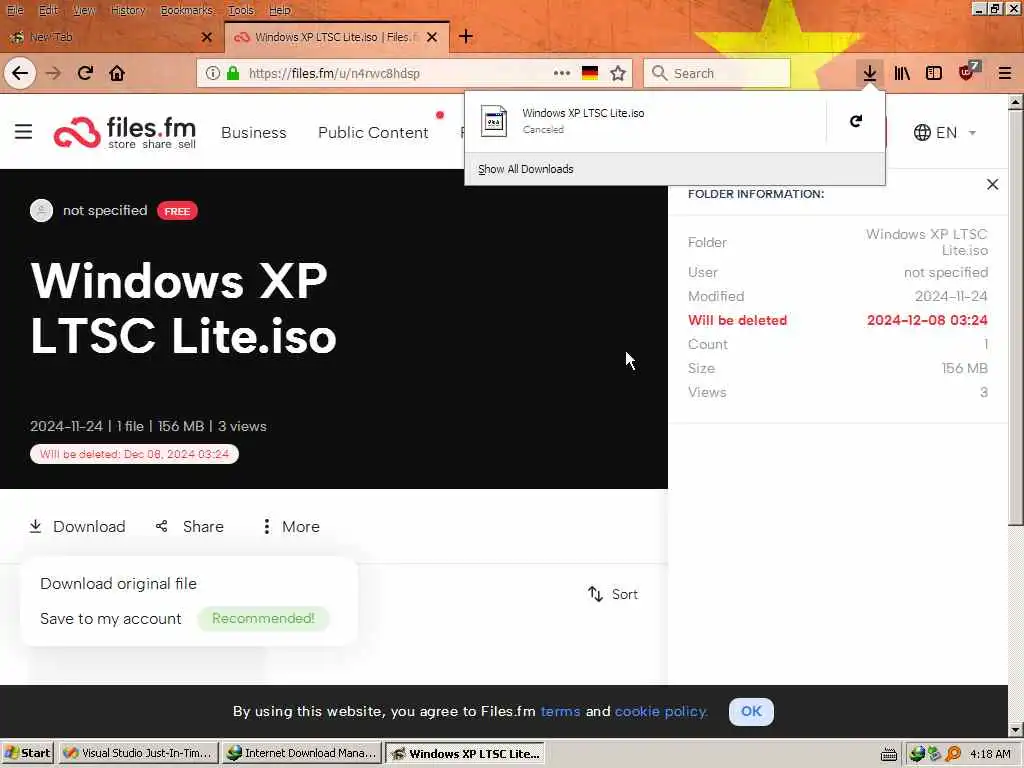Click the uBlock shield extension icon
The height and width of the screenshot is (768, 1024).
click(968, 72)
